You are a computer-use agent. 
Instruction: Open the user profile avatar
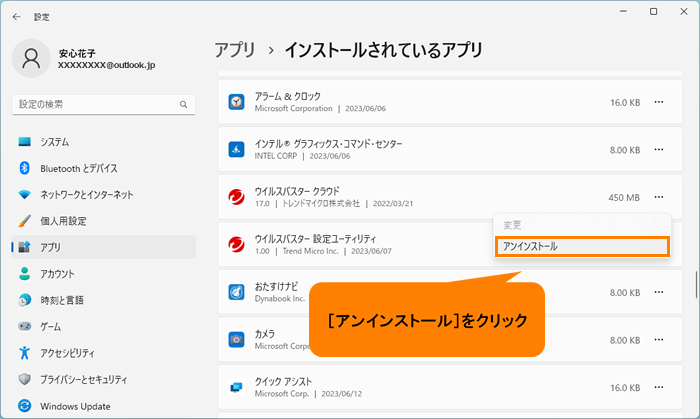coord(31,58)
